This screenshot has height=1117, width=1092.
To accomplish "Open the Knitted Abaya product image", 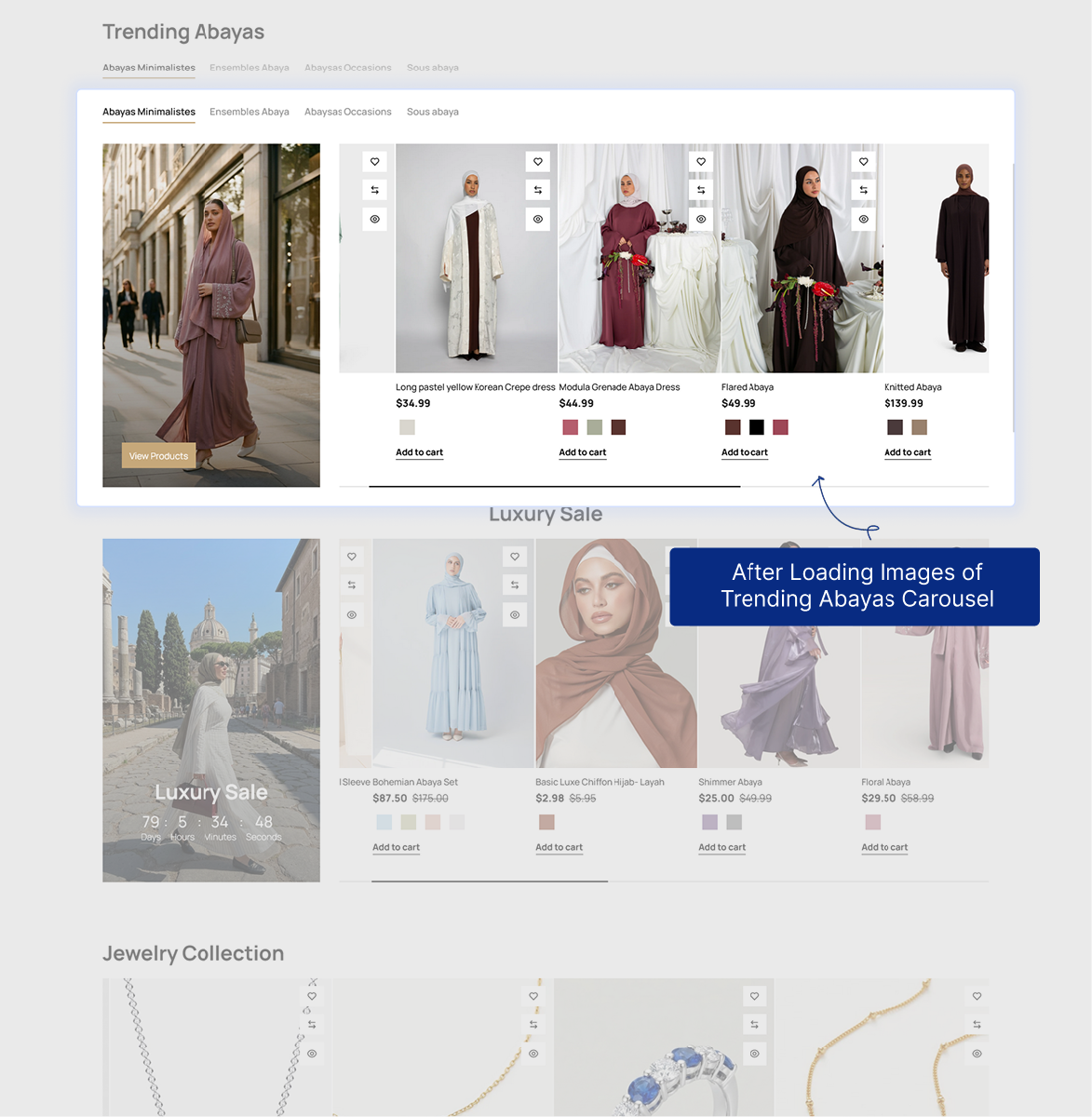I will (937, 258).
